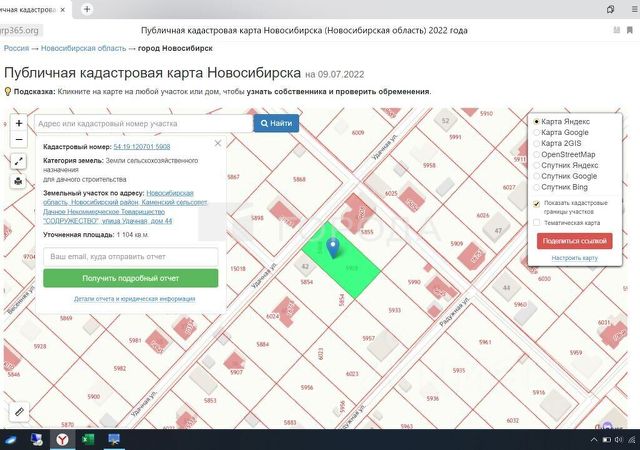Click parcel labeled 5961 on map
Image resolution: width=640 pixels, height=450 pixels.
point(485,342)
